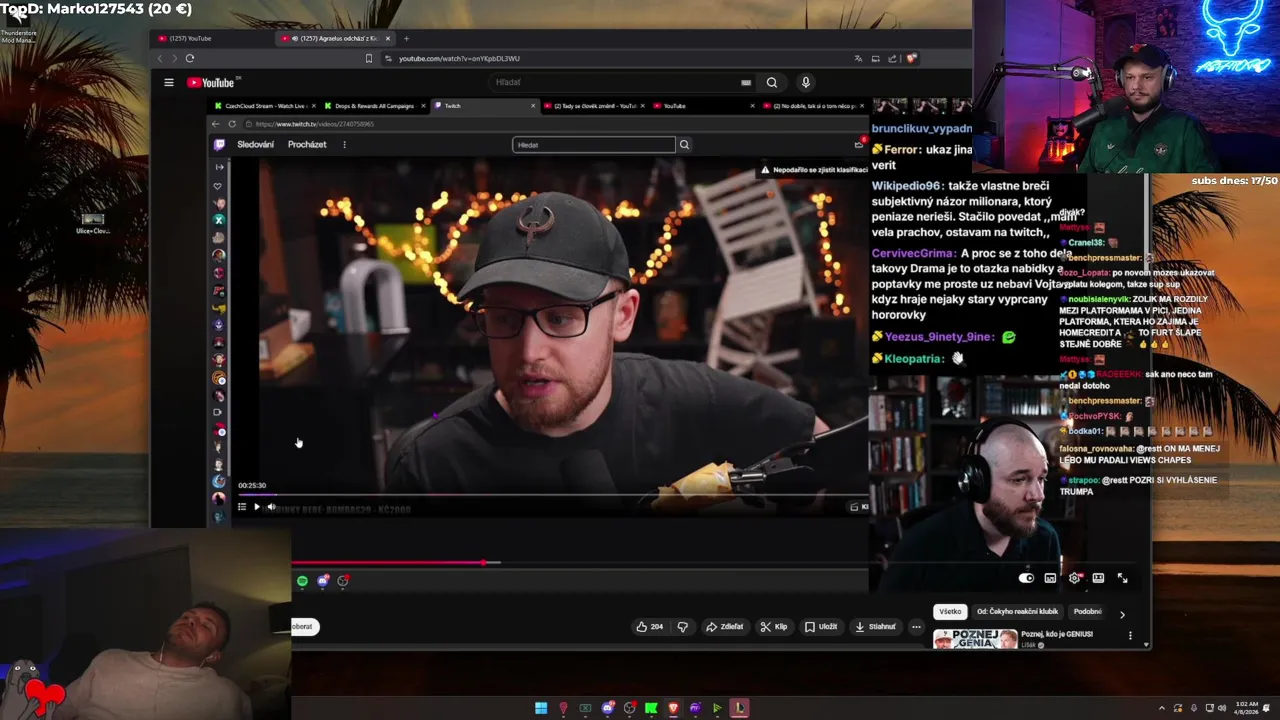Click the 'Uložiť' save button
The width and height of the screenshot is (1280, 720).
821,627
